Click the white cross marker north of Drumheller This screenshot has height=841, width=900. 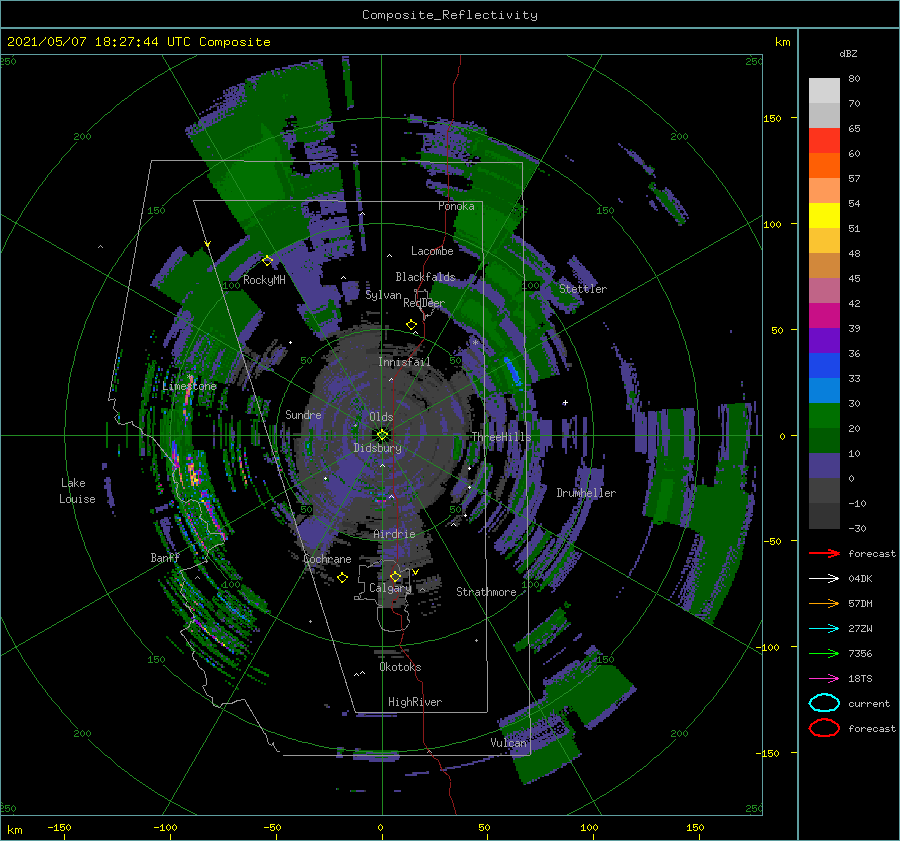pyautogui.click(x=565, y=403)
